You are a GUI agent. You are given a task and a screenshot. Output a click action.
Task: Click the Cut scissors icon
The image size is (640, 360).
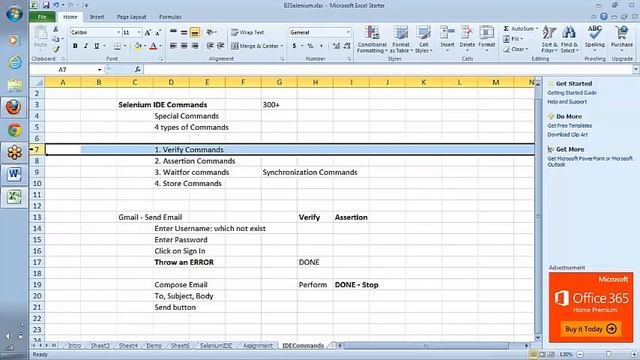(x=56, y=29)
